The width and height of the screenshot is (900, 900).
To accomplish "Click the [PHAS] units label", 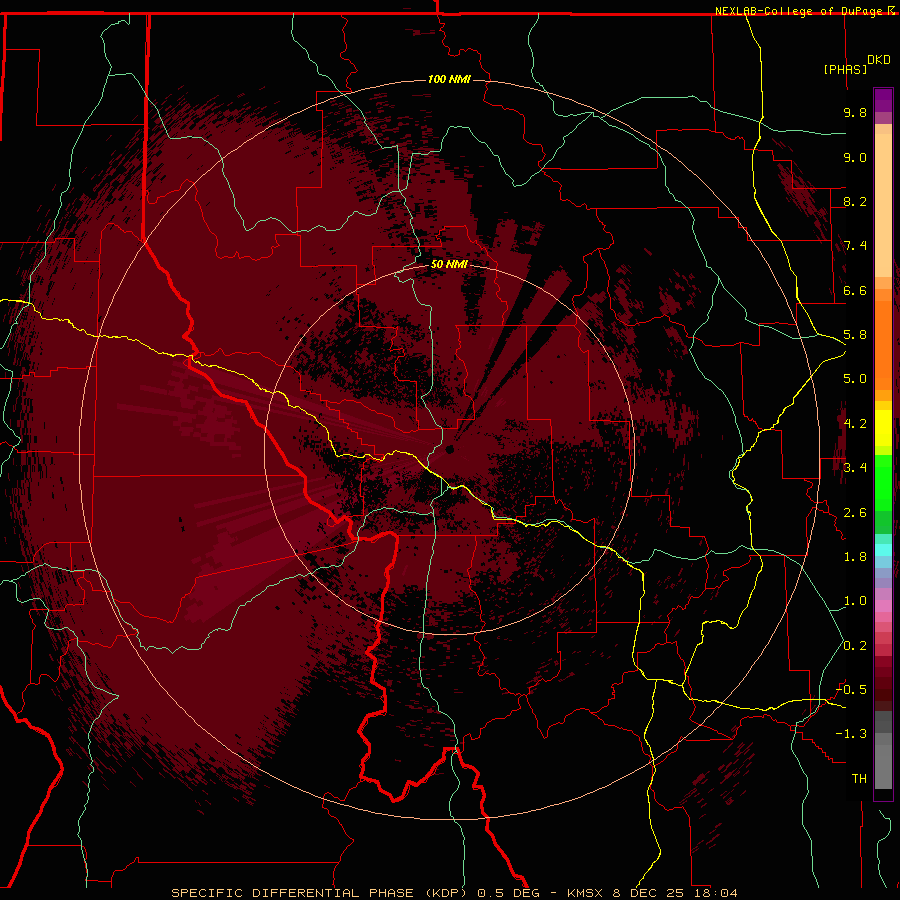I will coord(845,69).
